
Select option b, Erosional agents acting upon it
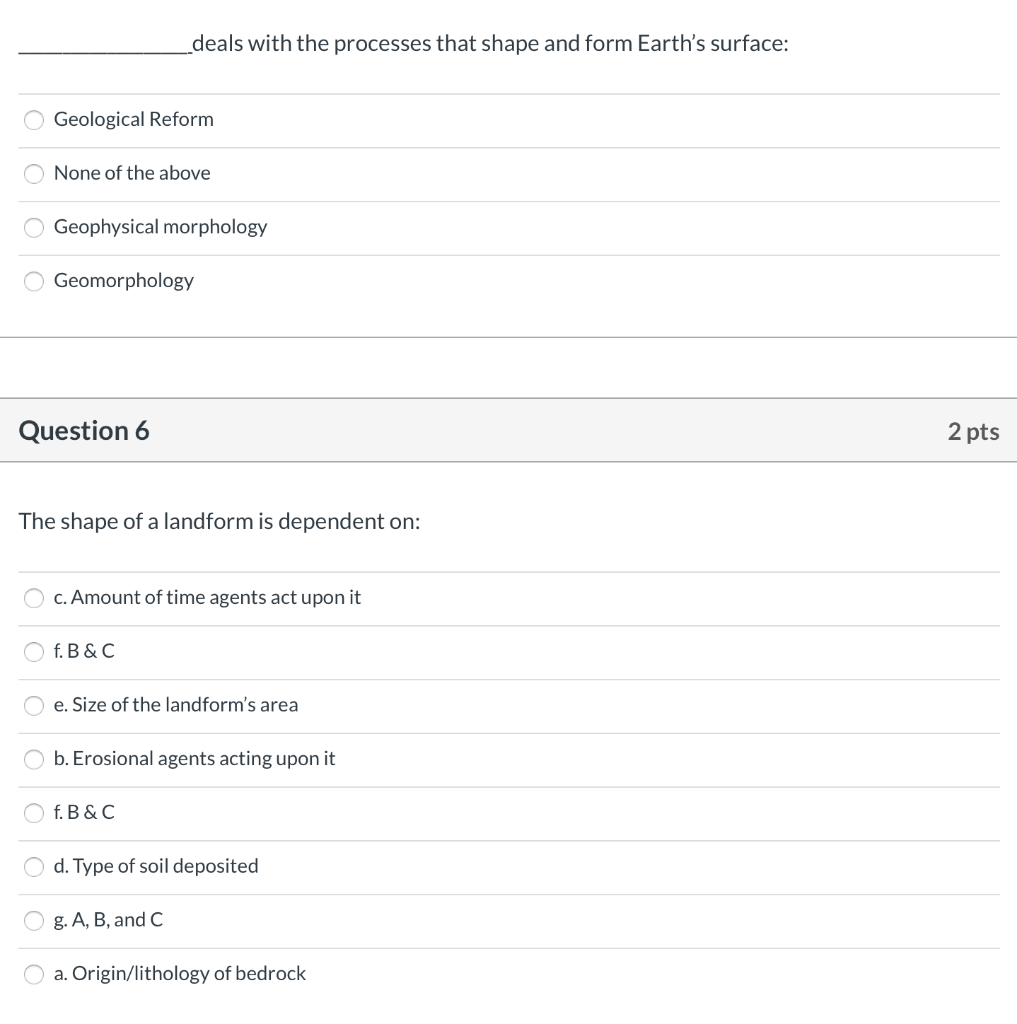tap(194, 759)
